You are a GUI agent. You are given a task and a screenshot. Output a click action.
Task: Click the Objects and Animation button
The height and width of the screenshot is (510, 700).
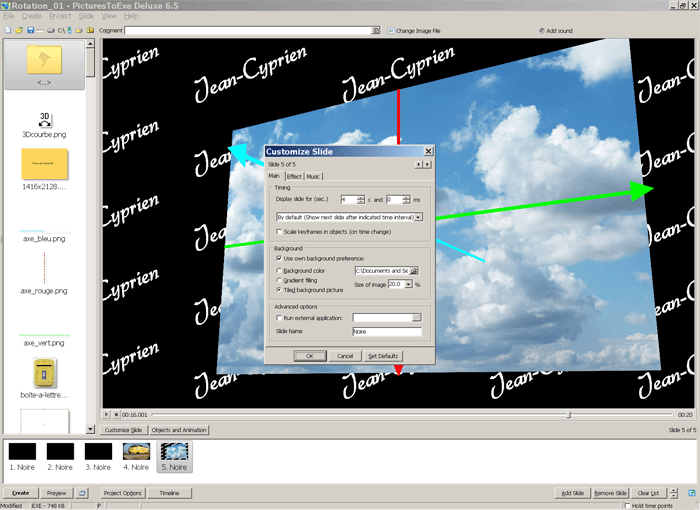(179, 430)
